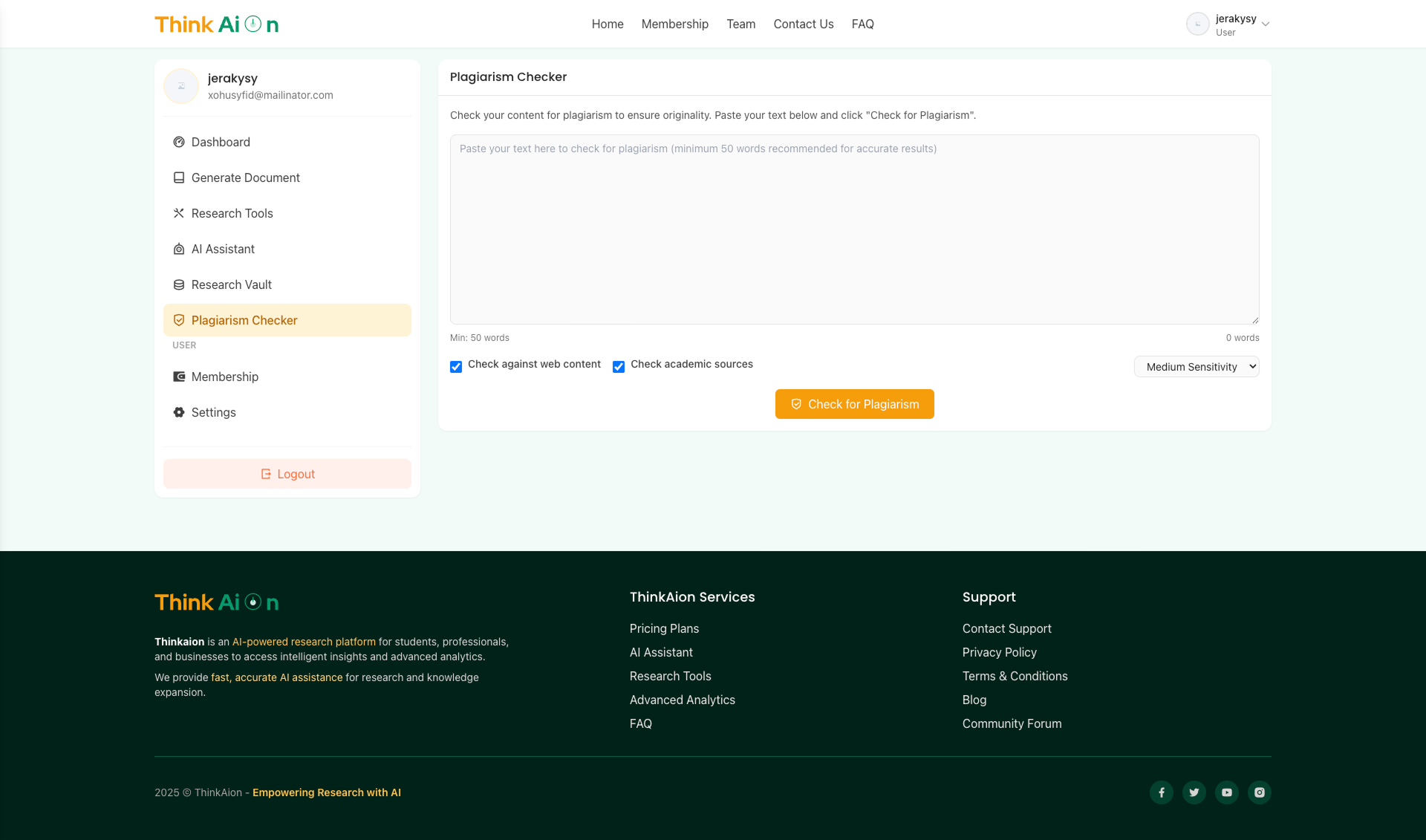1426x840 pixels.
Task: Select the Dashboard icon in sidebar
Action: pos(178,142)
